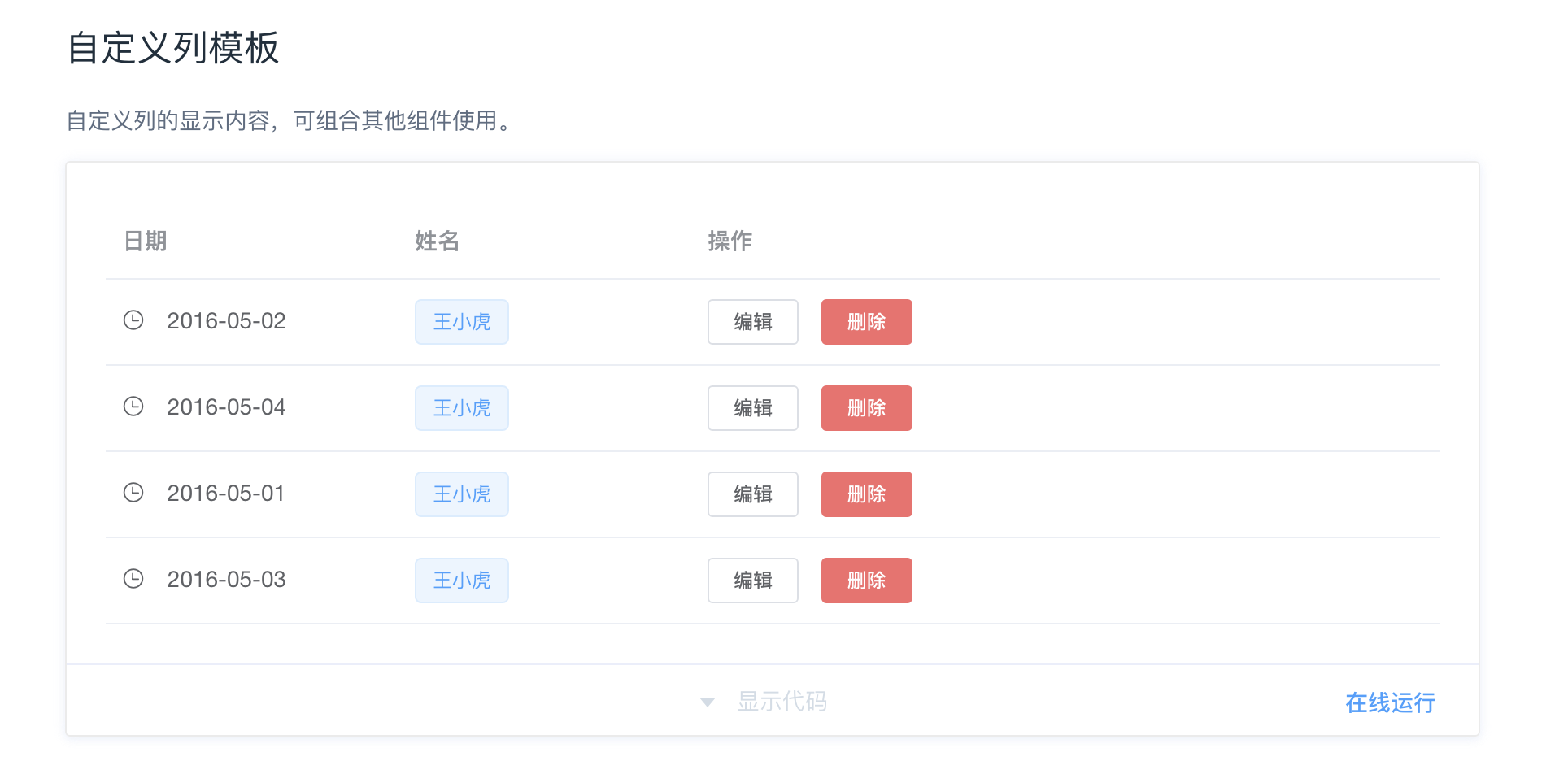The height and width of the screenshot is (774, 1568).
Task: Click the 姓名 column header
Action: (x=438, y=241)
